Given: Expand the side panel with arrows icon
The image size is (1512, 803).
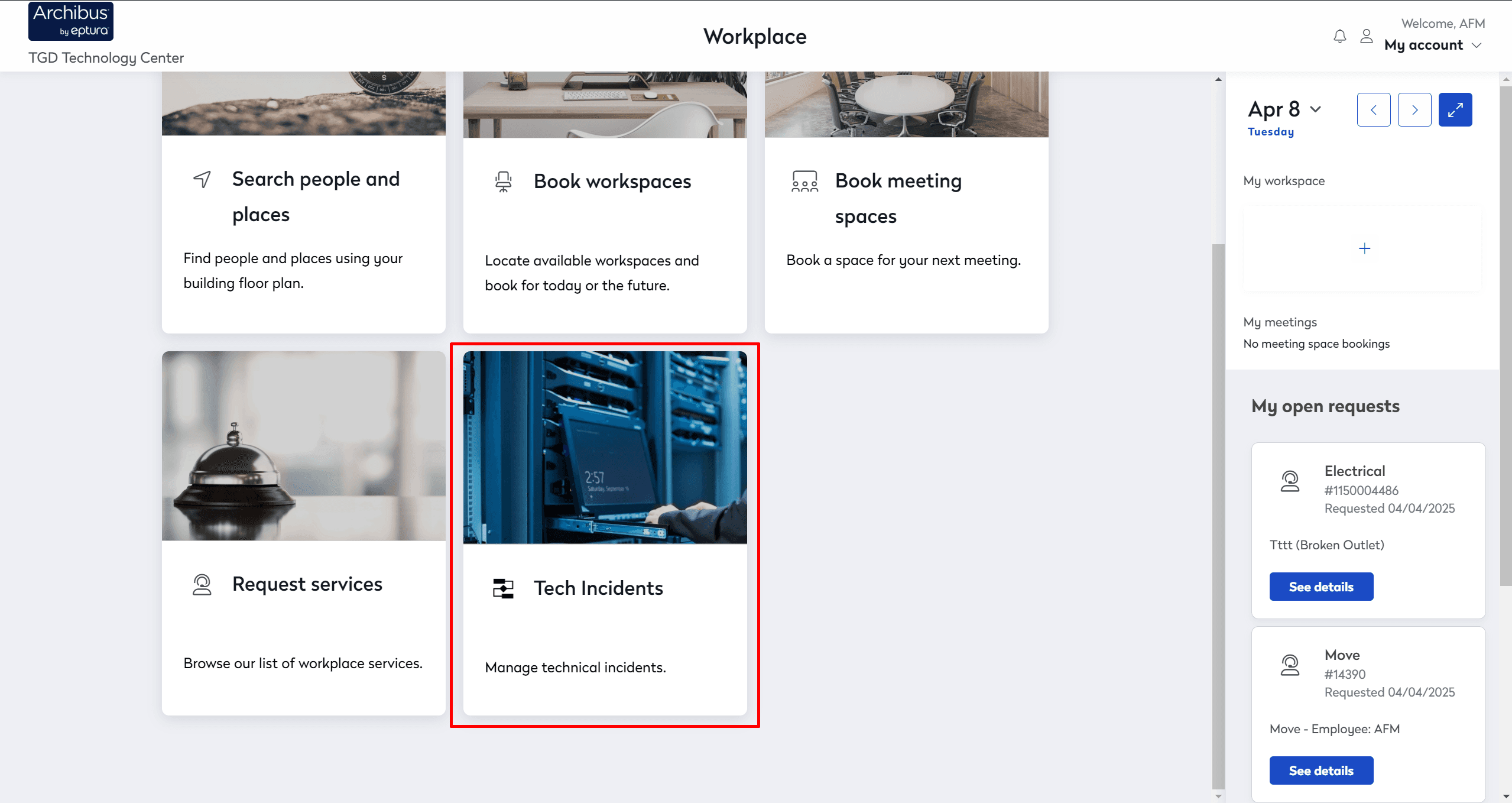Looking at the screenshot, I should [1455, 109].
